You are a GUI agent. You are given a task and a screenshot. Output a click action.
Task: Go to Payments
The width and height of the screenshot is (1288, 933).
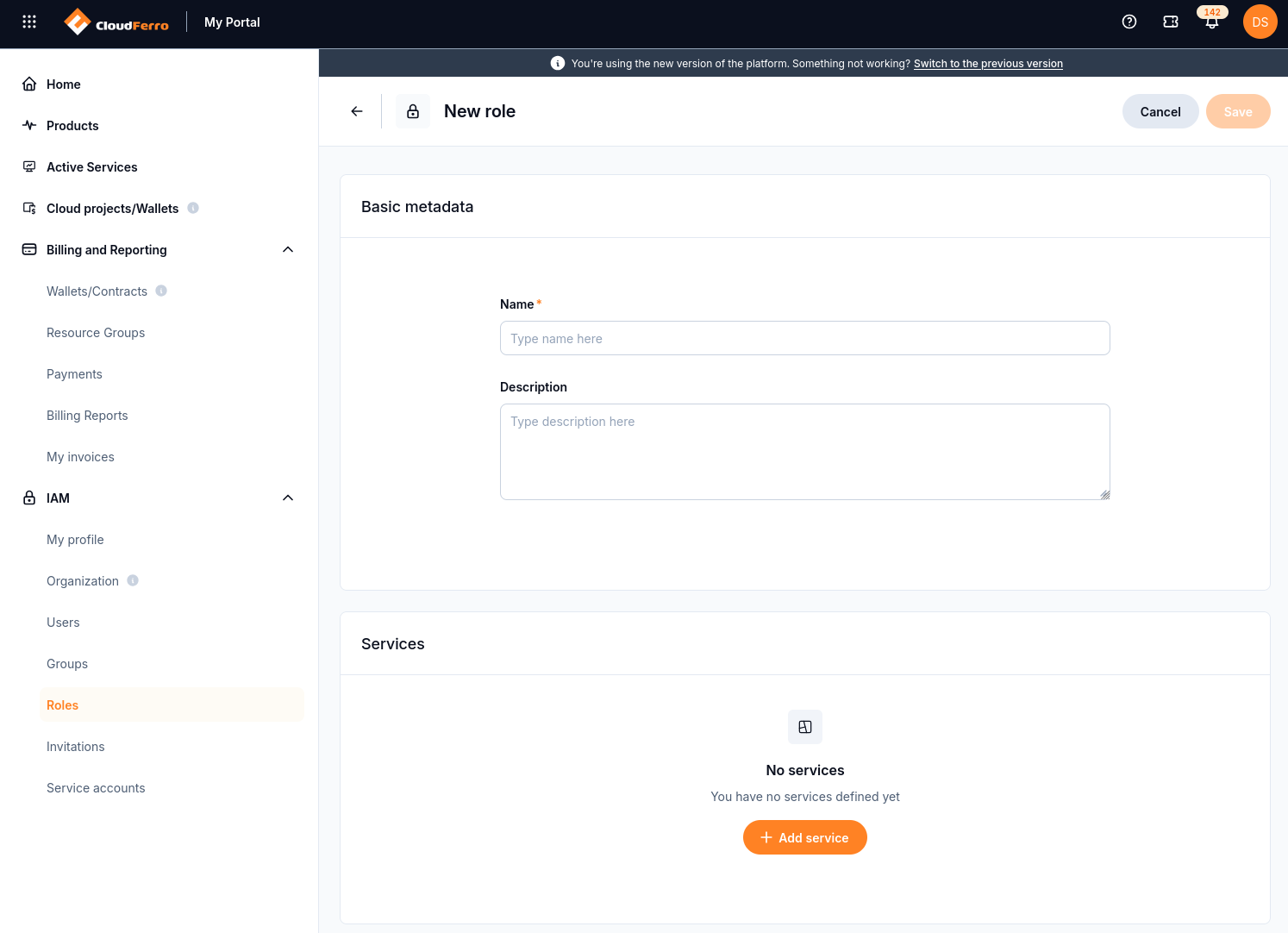tap(74, 374)
